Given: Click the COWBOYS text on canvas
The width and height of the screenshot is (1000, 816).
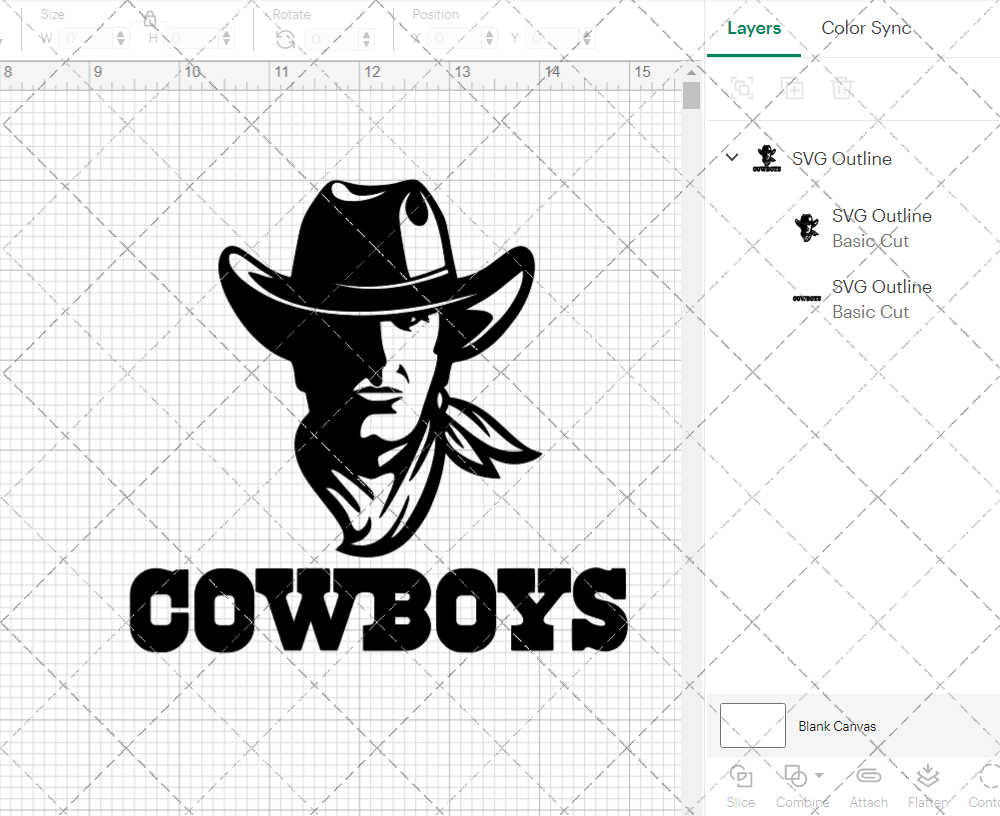Looking at the screenshot, I should pos(379,611).
